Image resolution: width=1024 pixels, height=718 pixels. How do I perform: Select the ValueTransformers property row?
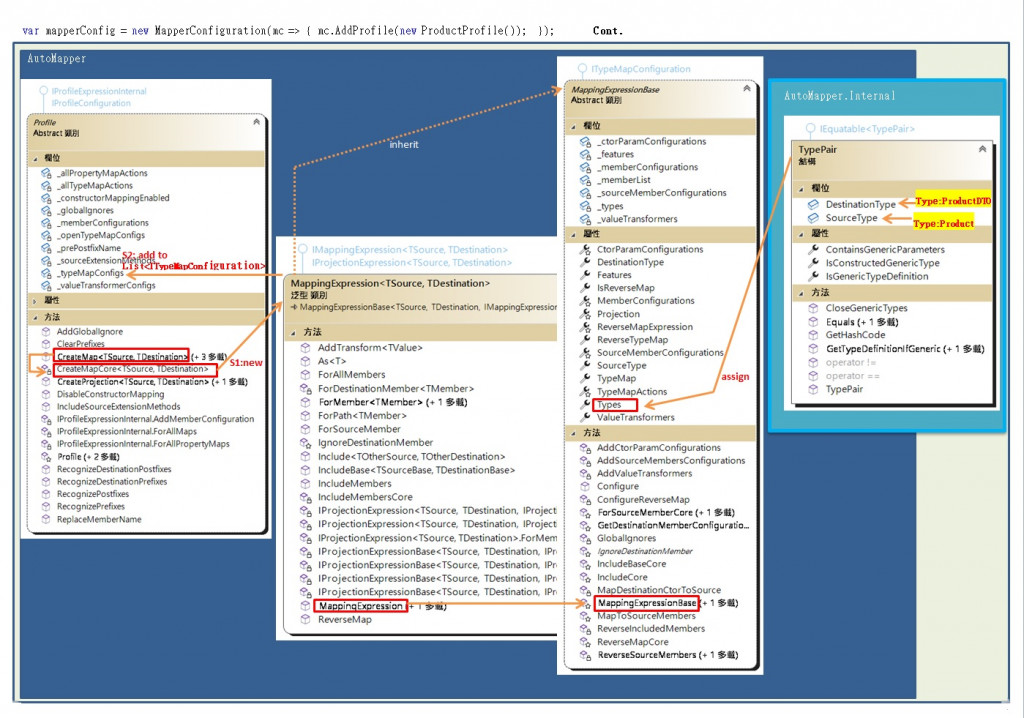pyautogui.click(x=635, y=417)
